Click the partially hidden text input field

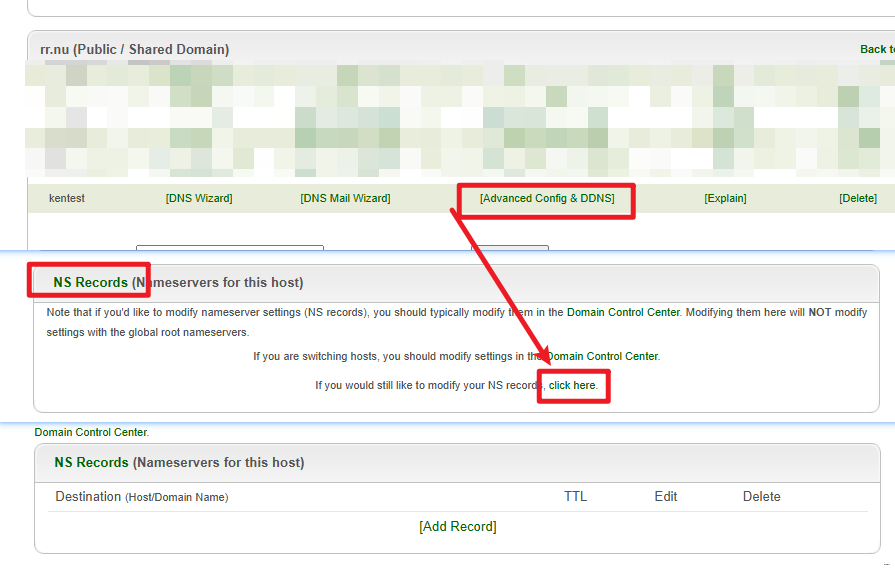click(229, 247)
